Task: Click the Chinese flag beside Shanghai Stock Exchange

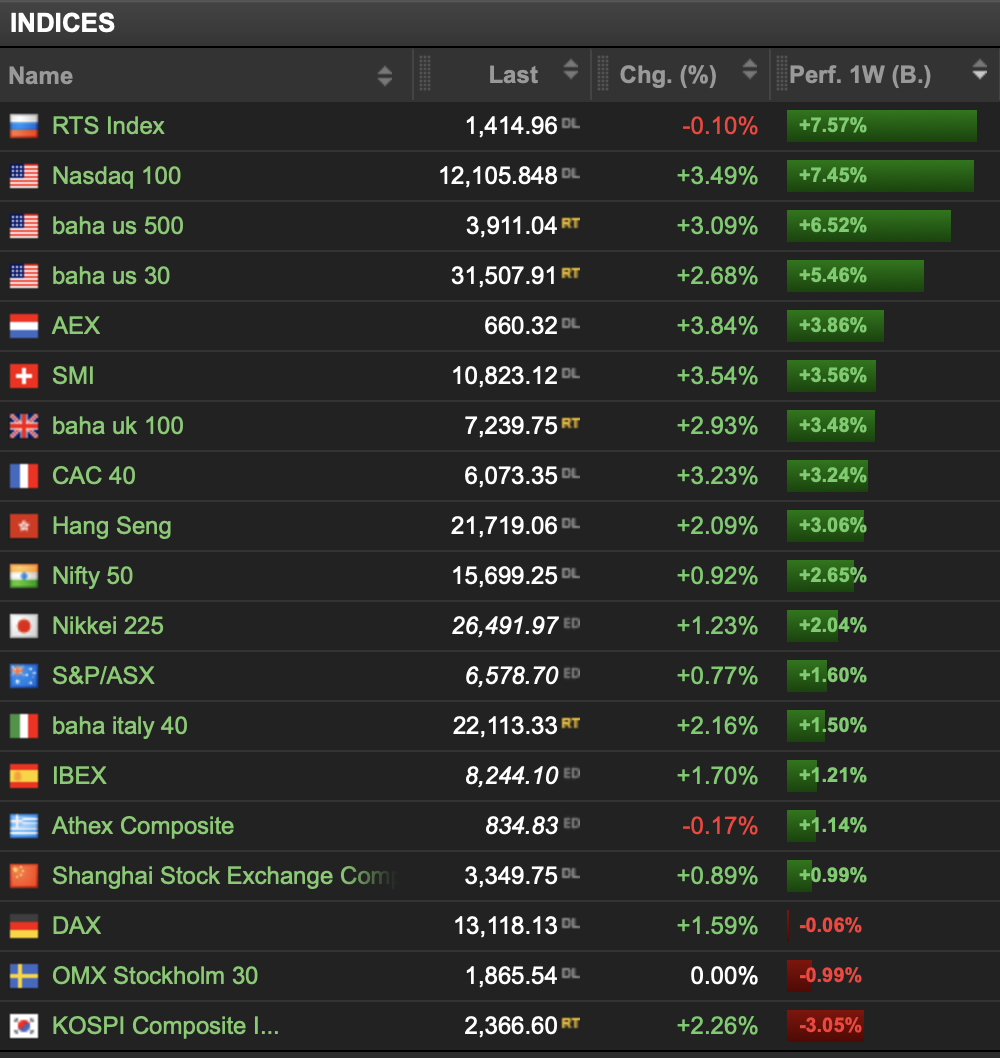Action: pyautogui.click(x=24, y=876)
